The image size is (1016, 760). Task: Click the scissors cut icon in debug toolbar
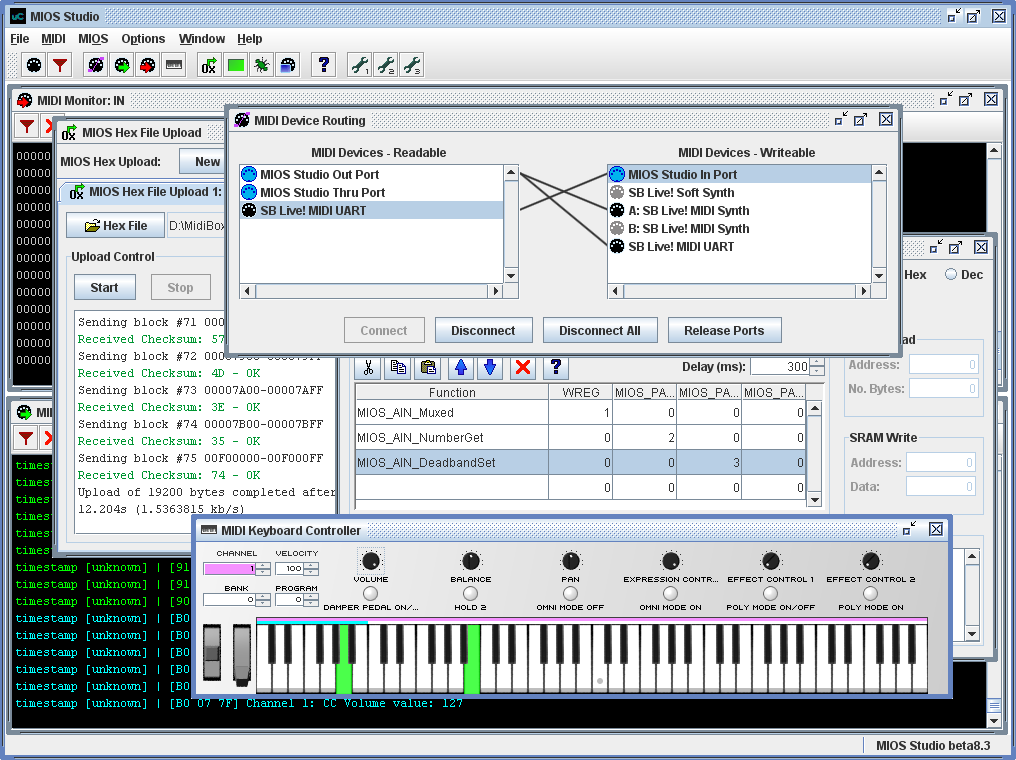click(368, 367)
